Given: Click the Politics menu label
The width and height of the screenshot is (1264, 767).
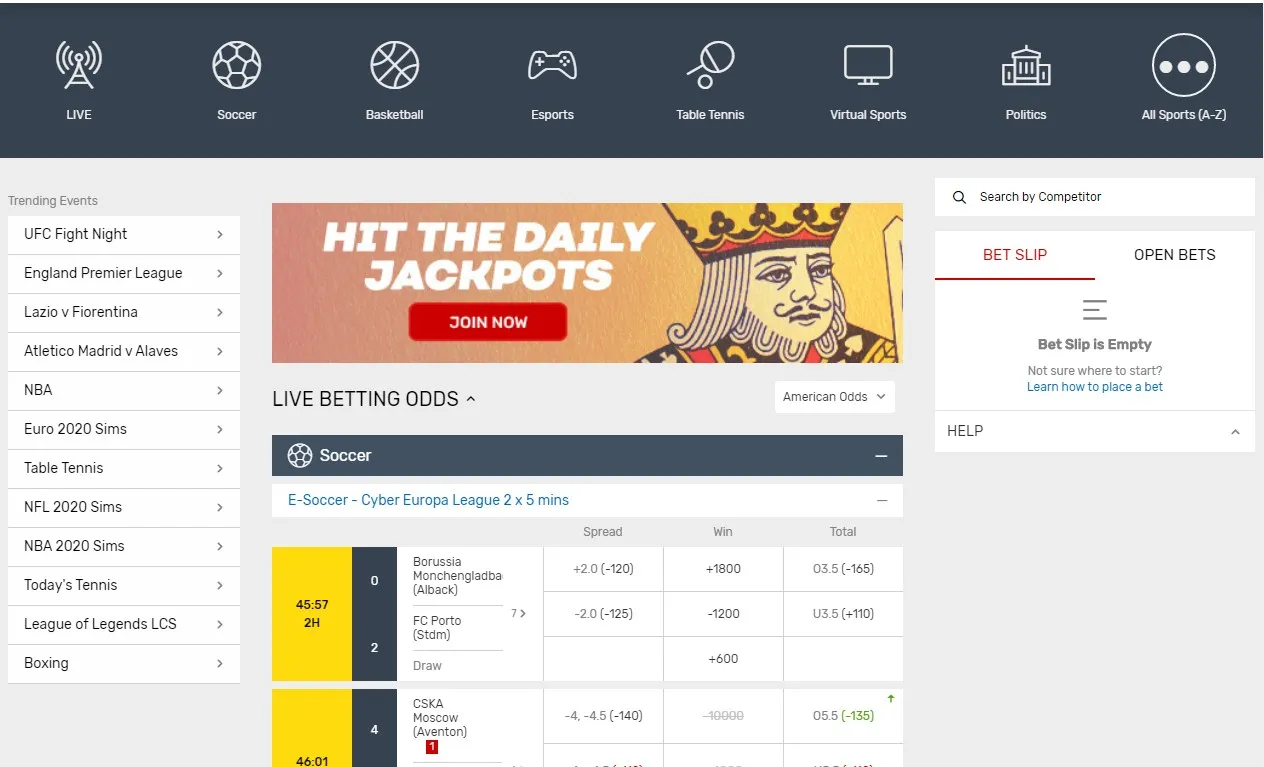Looking at the screenshot, I should click(x=1026, y=115).
